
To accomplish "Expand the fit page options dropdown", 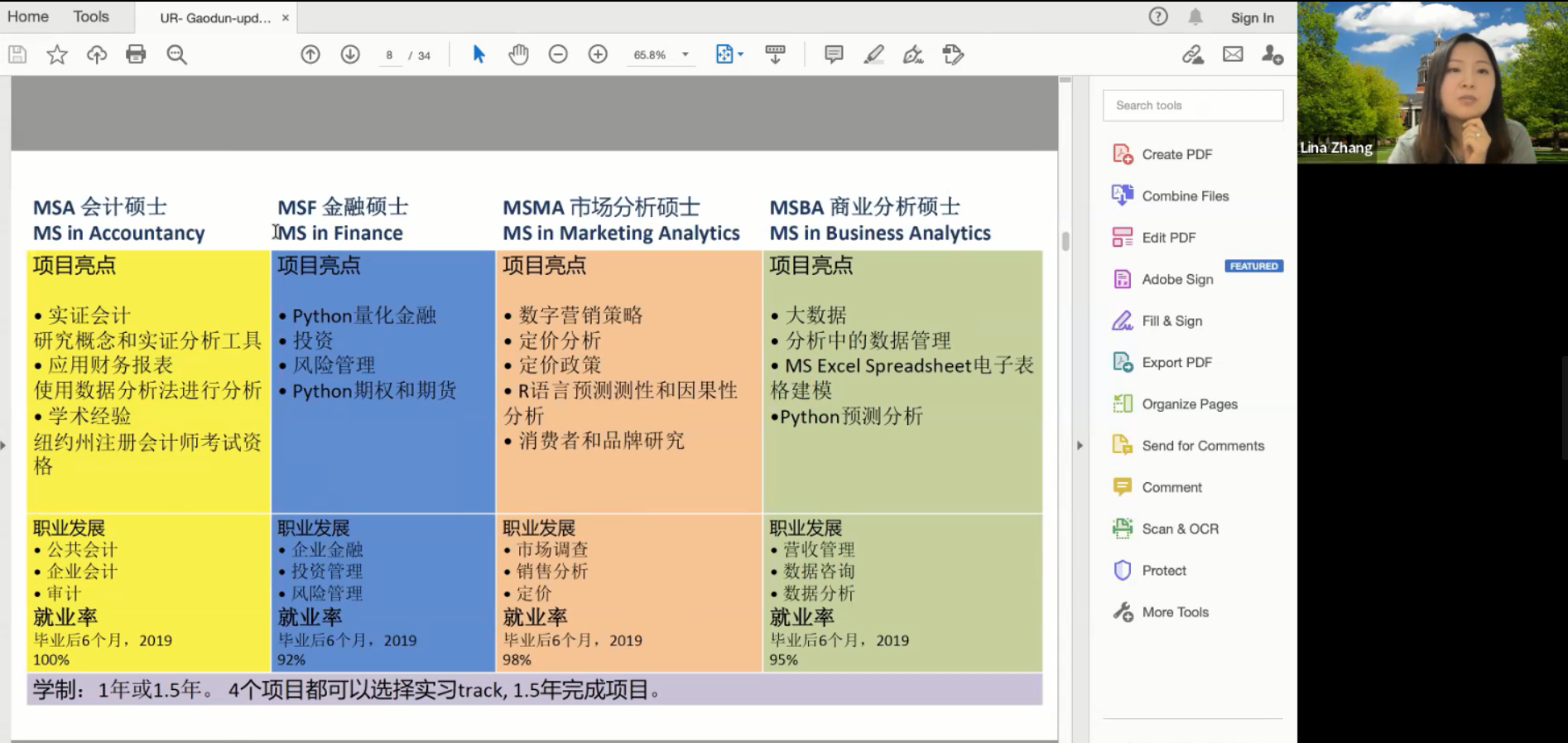I will (740, 55).
